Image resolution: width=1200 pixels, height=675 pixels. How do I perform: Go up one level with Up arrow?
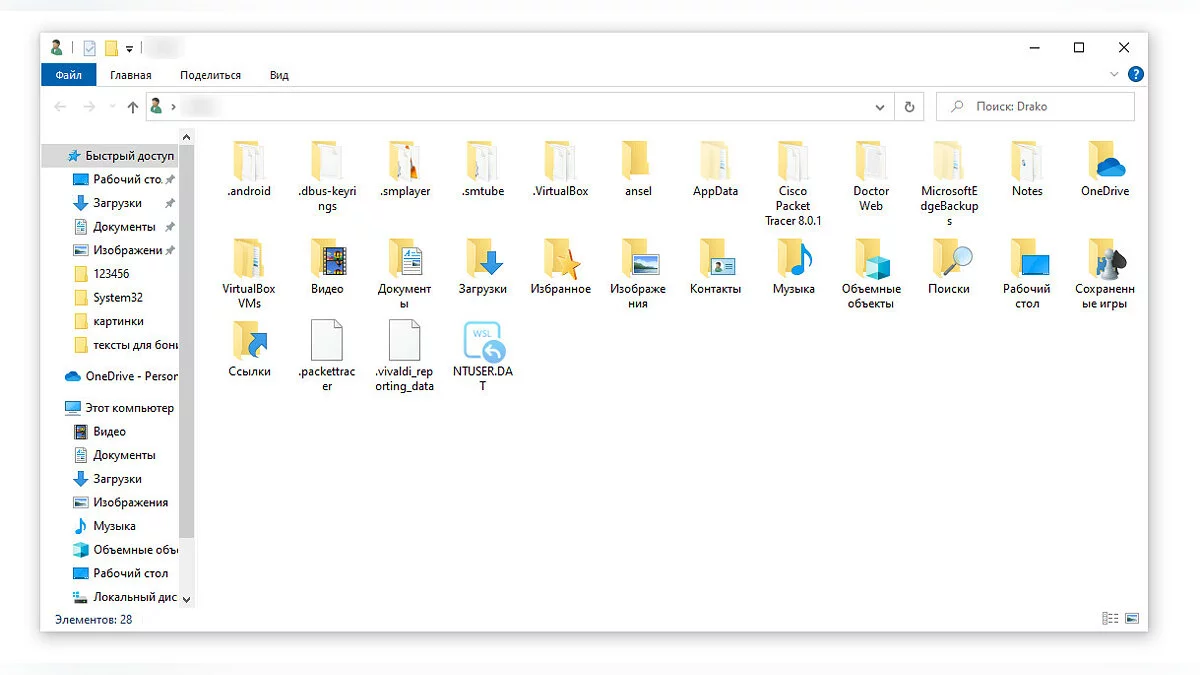(132, 107)
